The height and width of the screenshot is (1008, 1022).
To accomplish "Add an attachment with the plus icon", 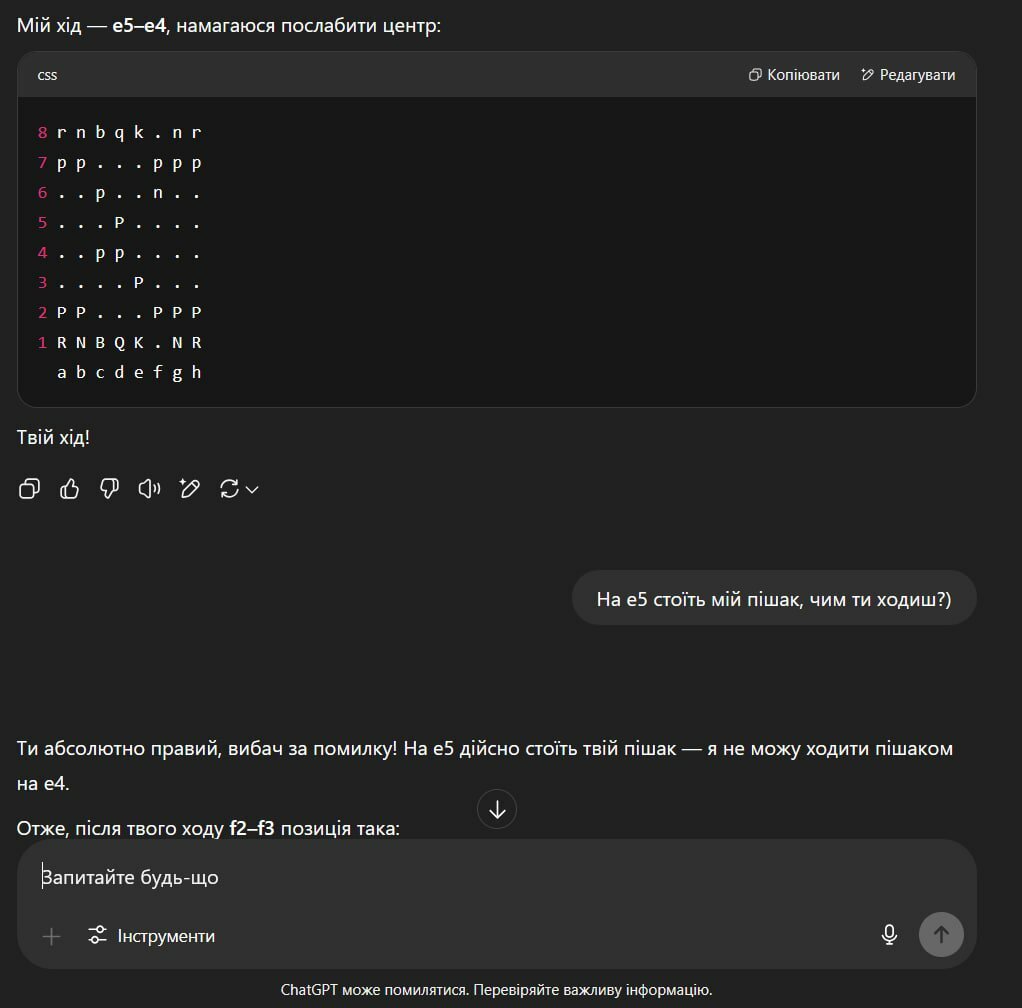I will (51, 936).
